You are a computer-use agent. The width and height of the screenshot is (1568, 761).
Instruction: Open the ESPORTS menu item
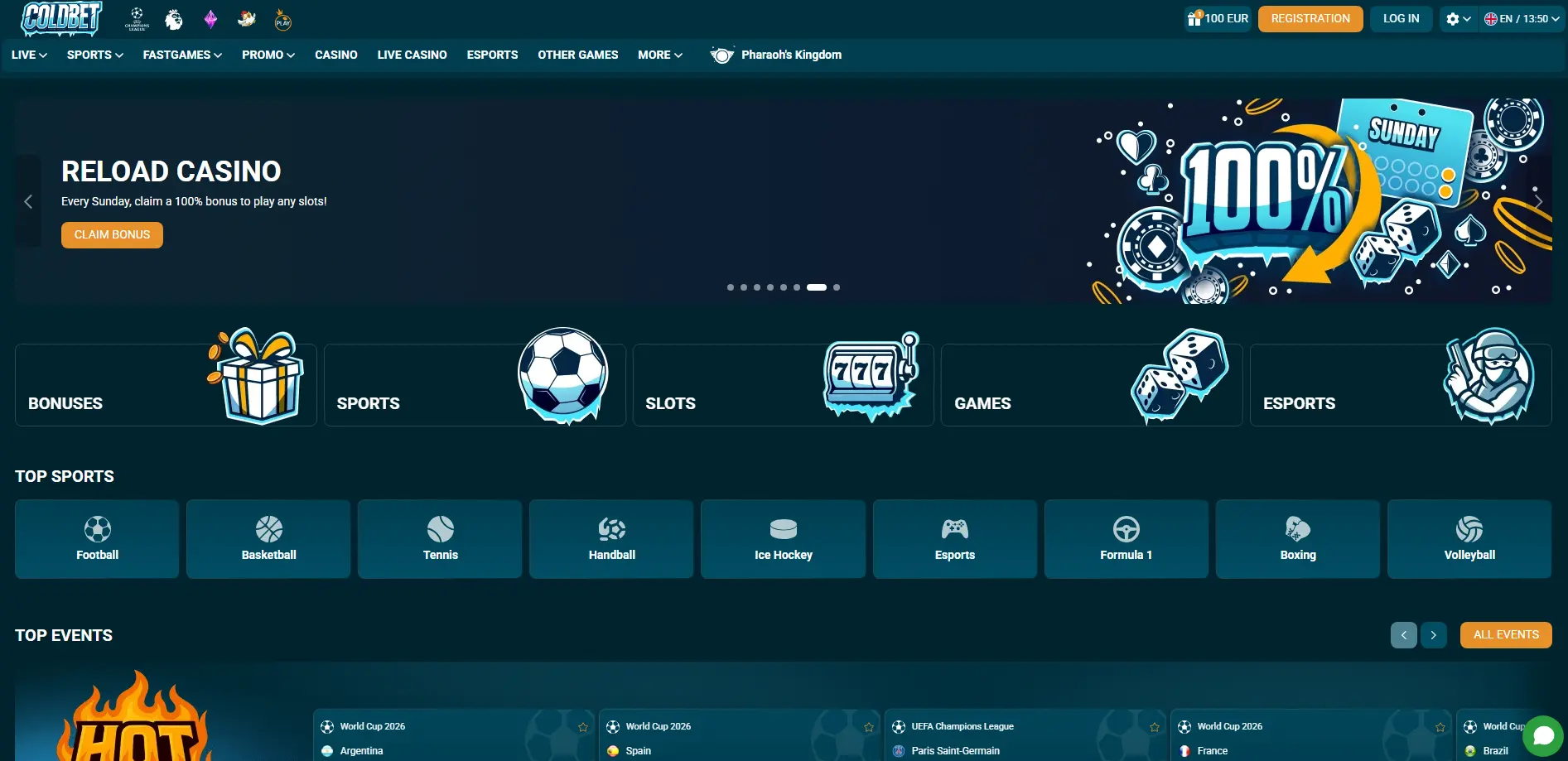click(492, 55)
